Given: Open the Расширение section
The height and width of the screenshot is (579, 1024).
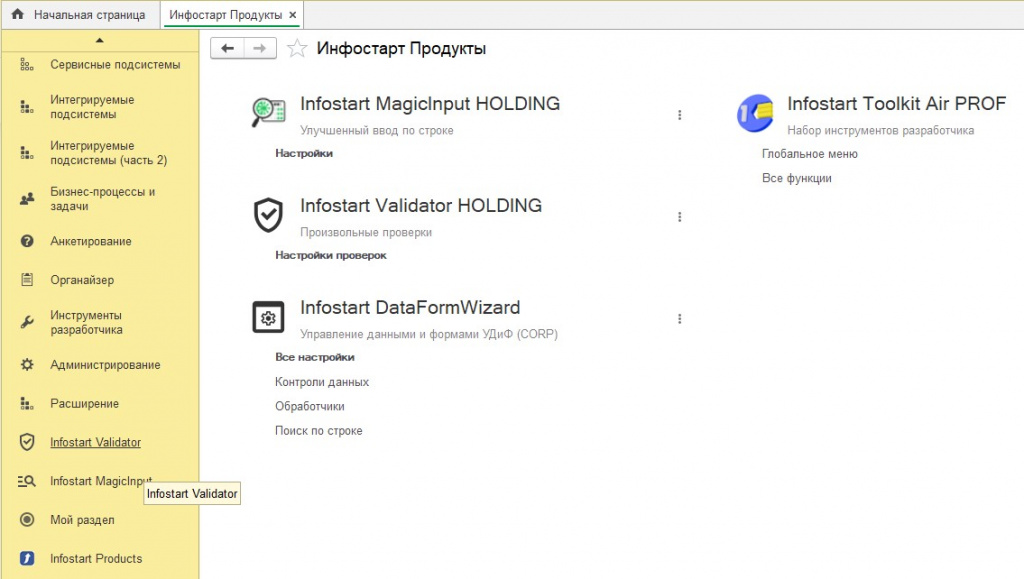Looking at the screenshot, I should [x=84, y=403].
